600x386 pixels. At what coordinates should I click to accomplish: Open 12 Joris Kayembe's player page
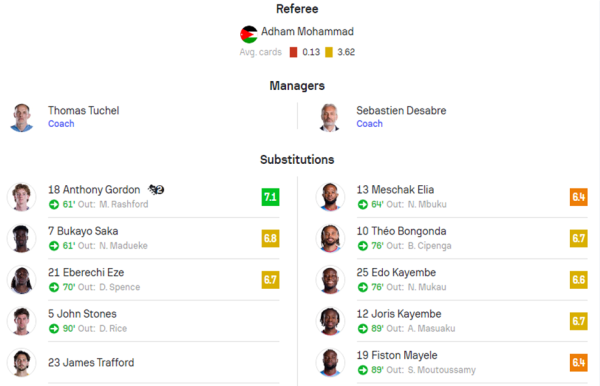[x=399, y=314]
